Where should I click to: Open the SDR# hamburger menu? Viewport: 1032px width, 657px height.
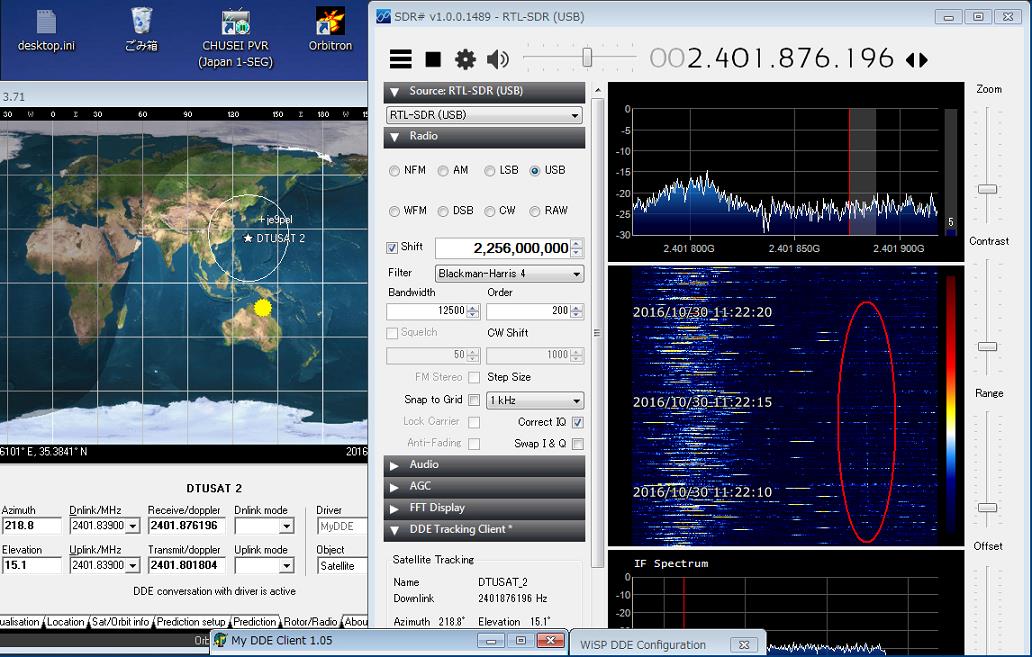coord(400,59)
